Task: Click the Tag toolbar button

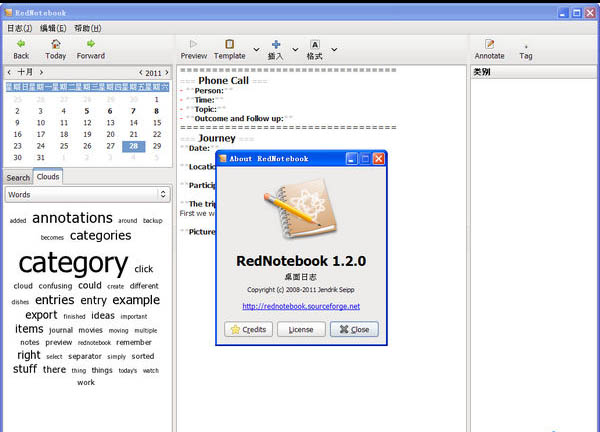Action: 526,51
